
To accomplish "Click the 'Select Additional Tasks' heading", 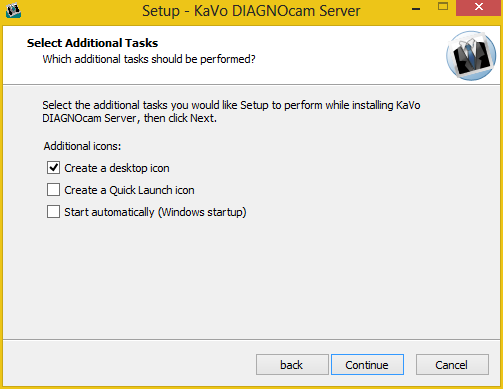I will (x=92, y=43).
